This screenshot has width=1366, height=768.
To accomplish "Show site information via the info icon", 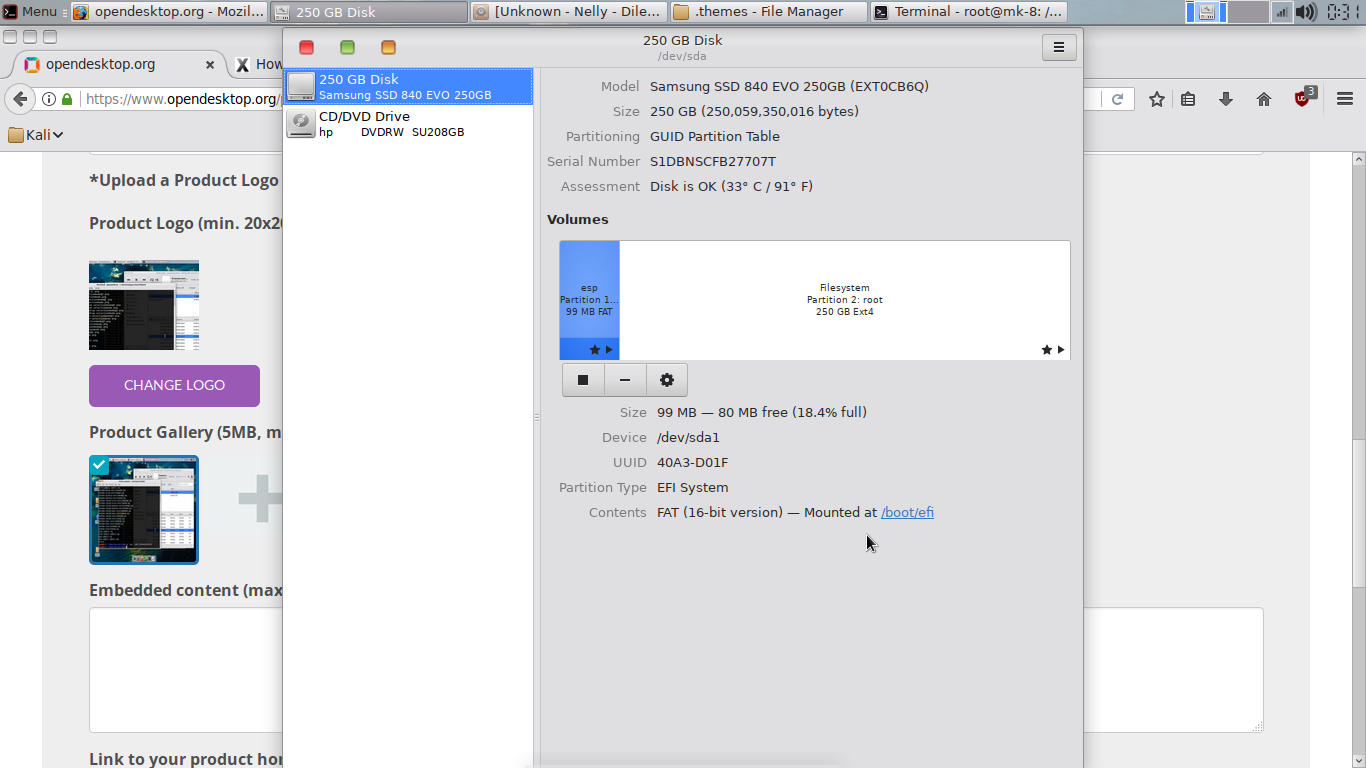I will (x=48, y=99).
